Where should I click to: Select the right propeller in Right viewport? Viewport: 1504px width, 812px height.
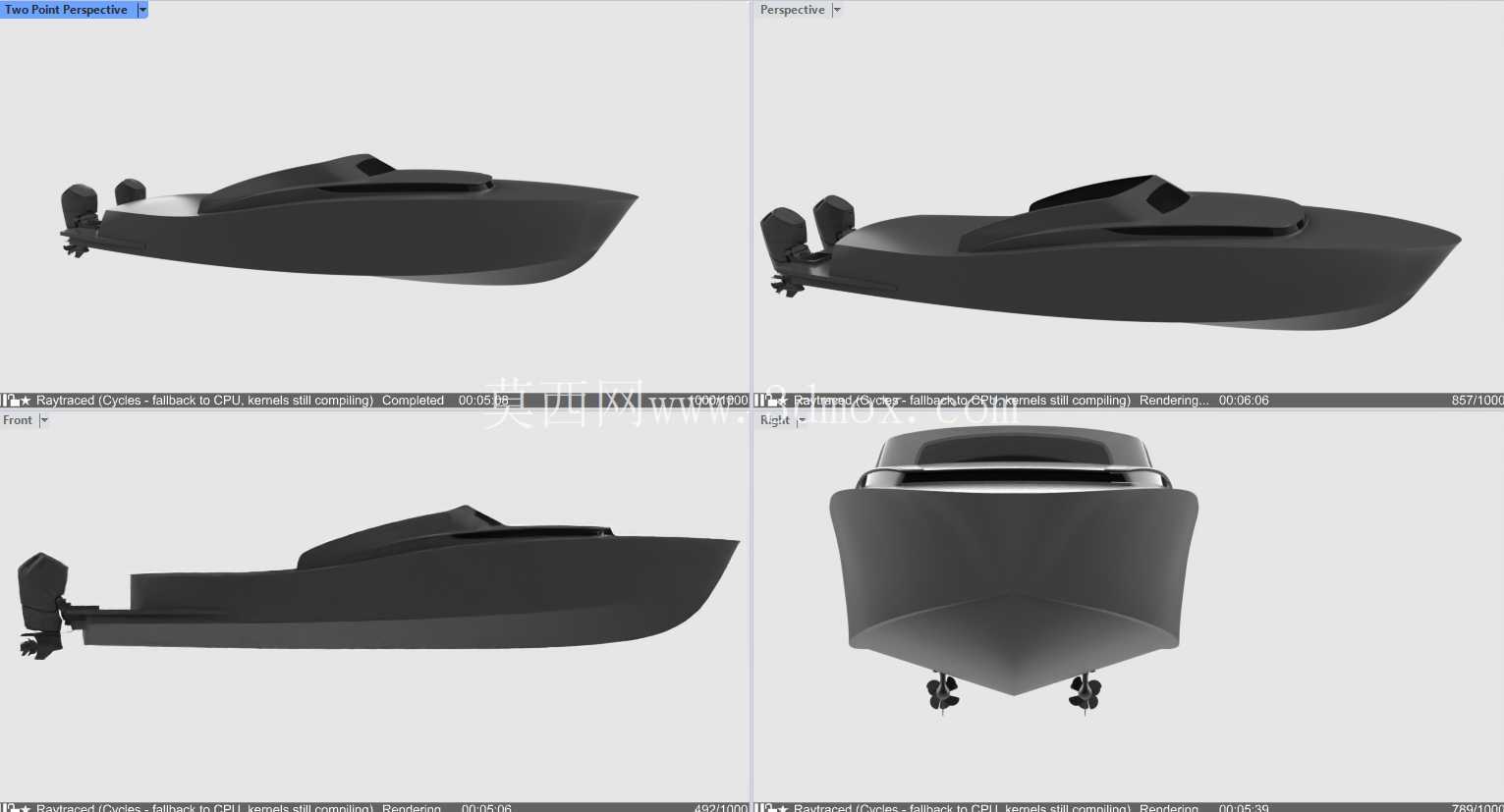click(x=1085, y=691)
